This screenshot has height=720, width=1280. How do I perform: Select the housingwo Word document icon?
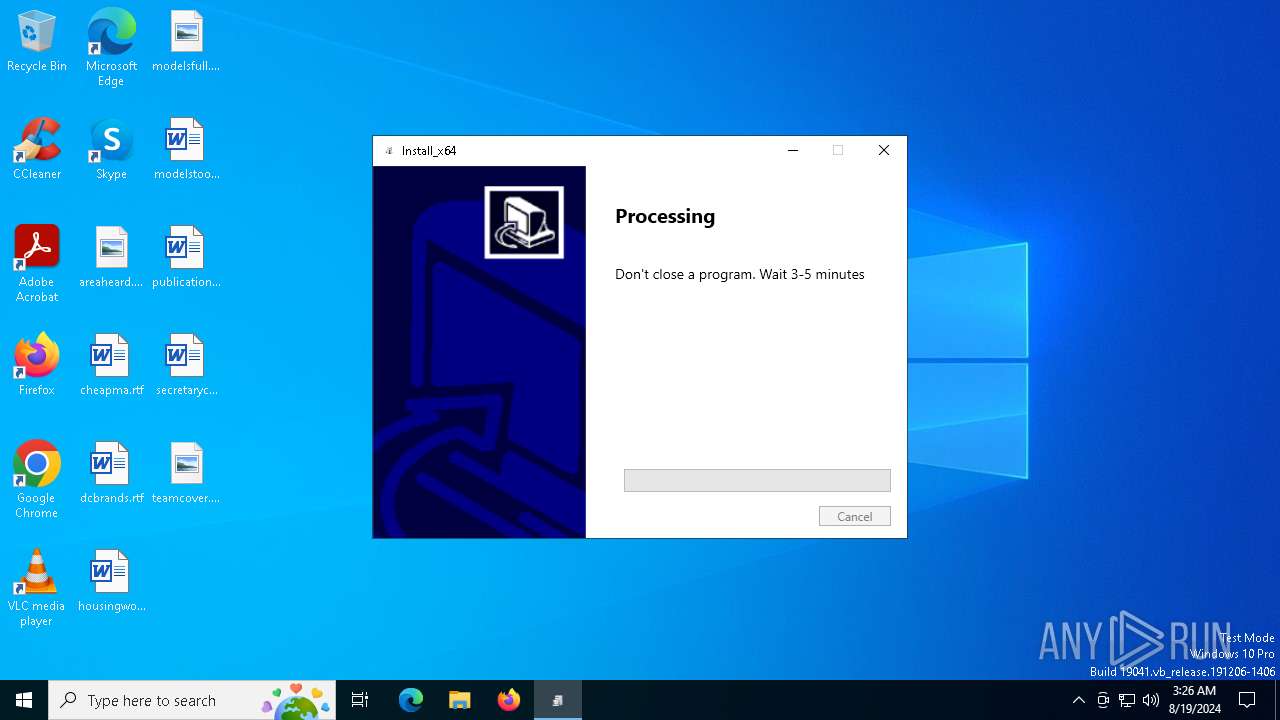point(111,582)
